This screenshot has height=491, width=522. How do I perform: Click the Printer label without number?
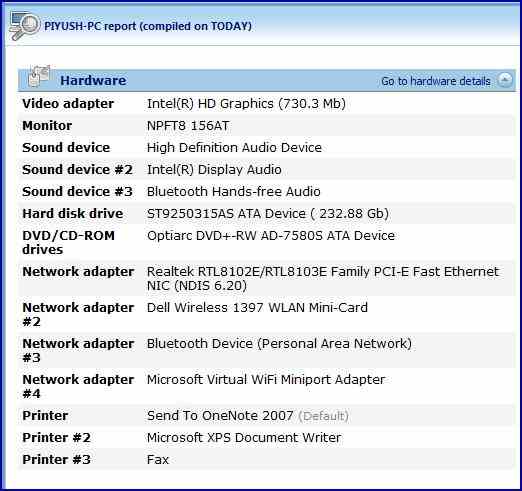click(45, 416)
